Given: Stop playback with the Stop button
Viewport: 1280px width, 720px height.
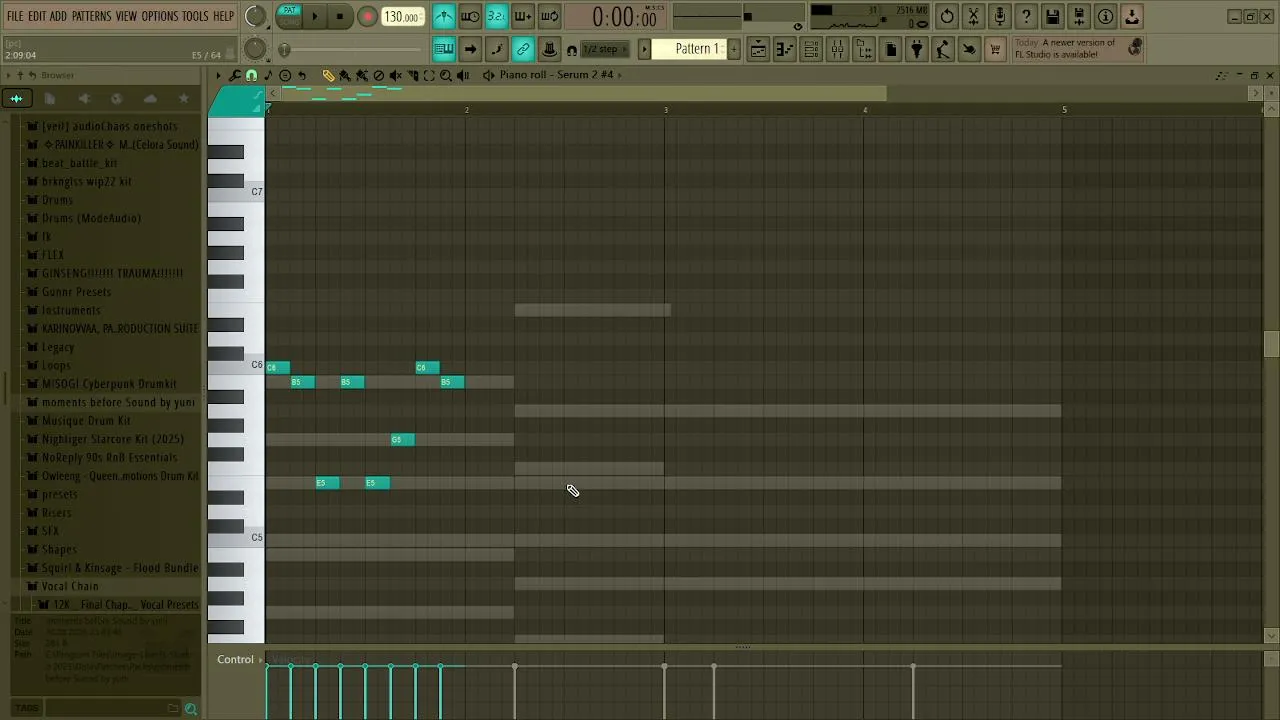Looking at the screenshot, I should tap(340, 16).
